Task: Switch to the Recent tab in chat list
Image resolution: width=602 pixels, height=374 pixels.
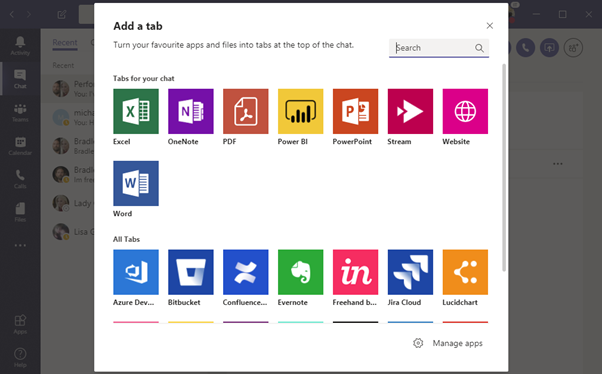Action: click(65, 43)
